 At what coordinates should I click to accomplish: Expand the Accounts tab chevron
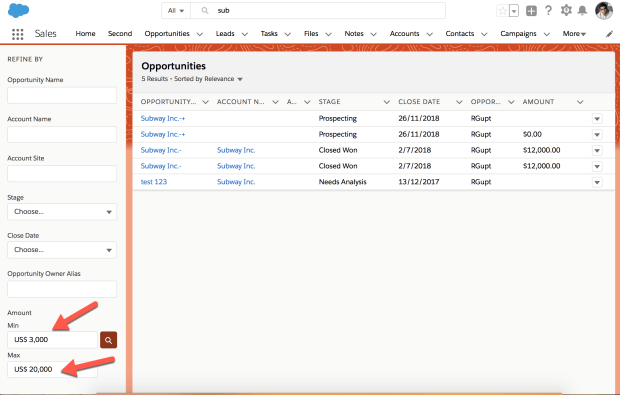pos(430,34)
